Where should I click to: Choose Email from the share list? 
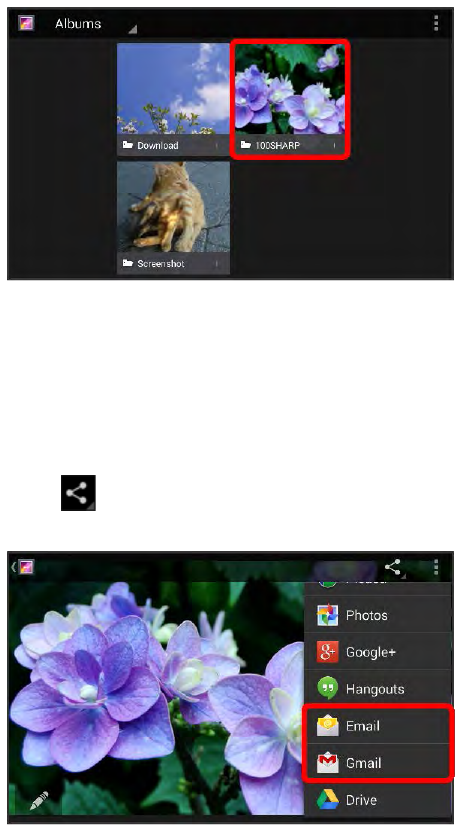pyautogui.click(x=378, y=726)
